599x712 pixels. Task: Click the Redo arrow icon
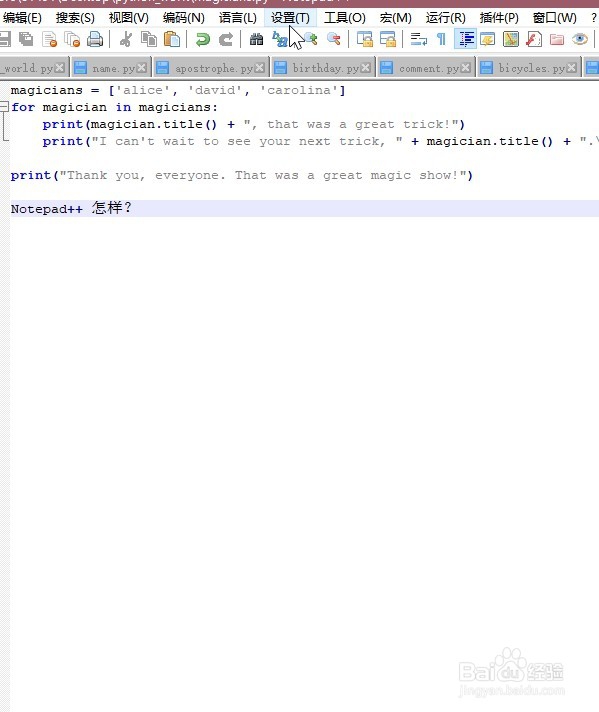(226, 39)
